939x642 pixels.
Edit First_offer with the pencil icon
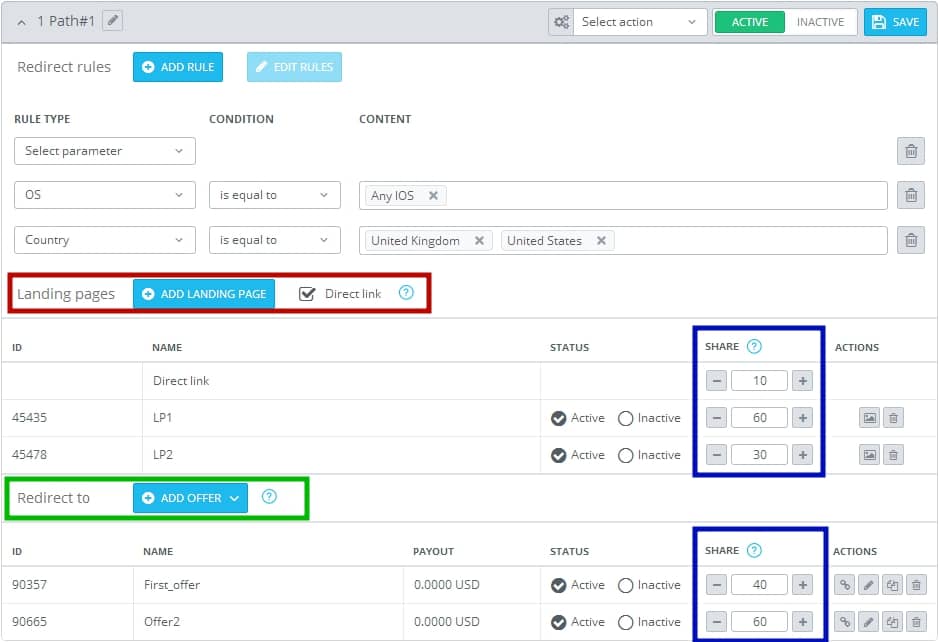click(x=868, y=585)
